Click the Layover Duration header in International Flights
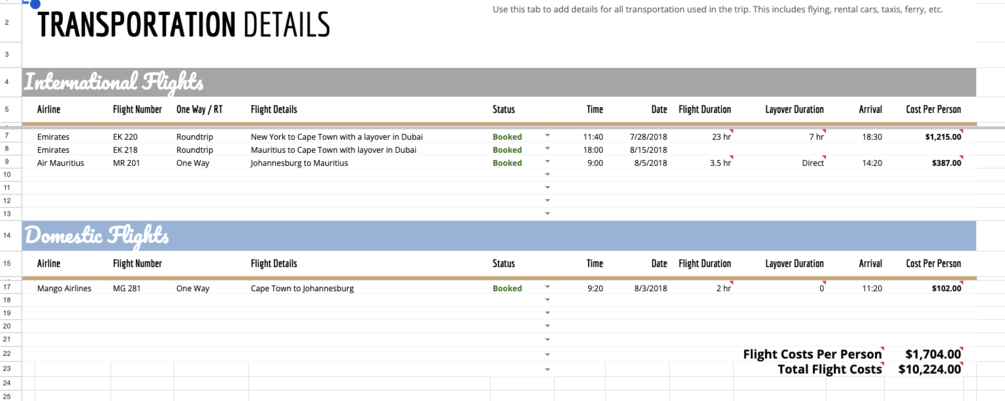 [x=794, y=110]
